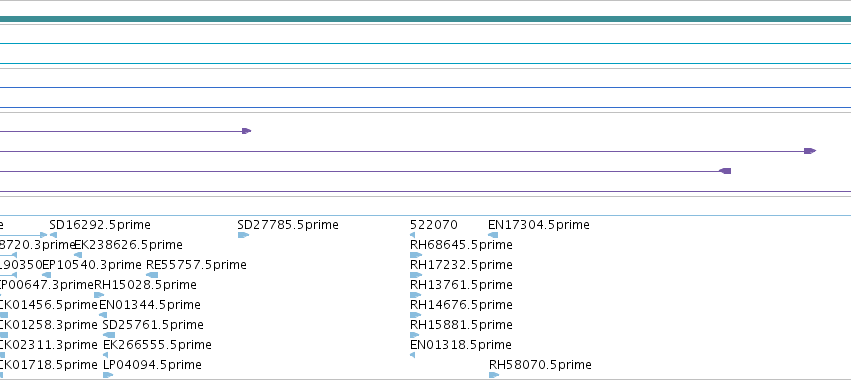Select the thick teal bar at top

pos(426,20)
